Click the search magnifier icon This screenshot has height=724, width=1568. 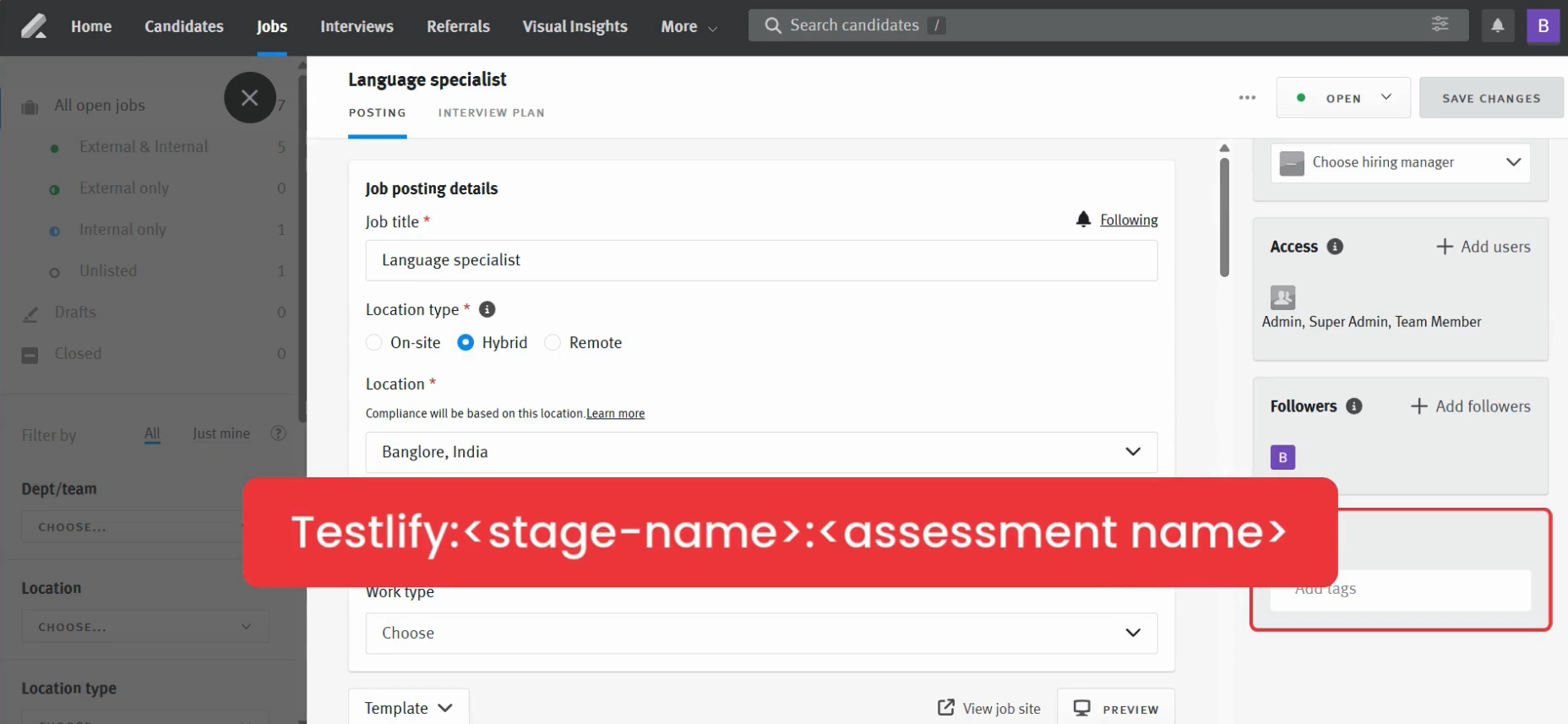[x=772, y=25]
